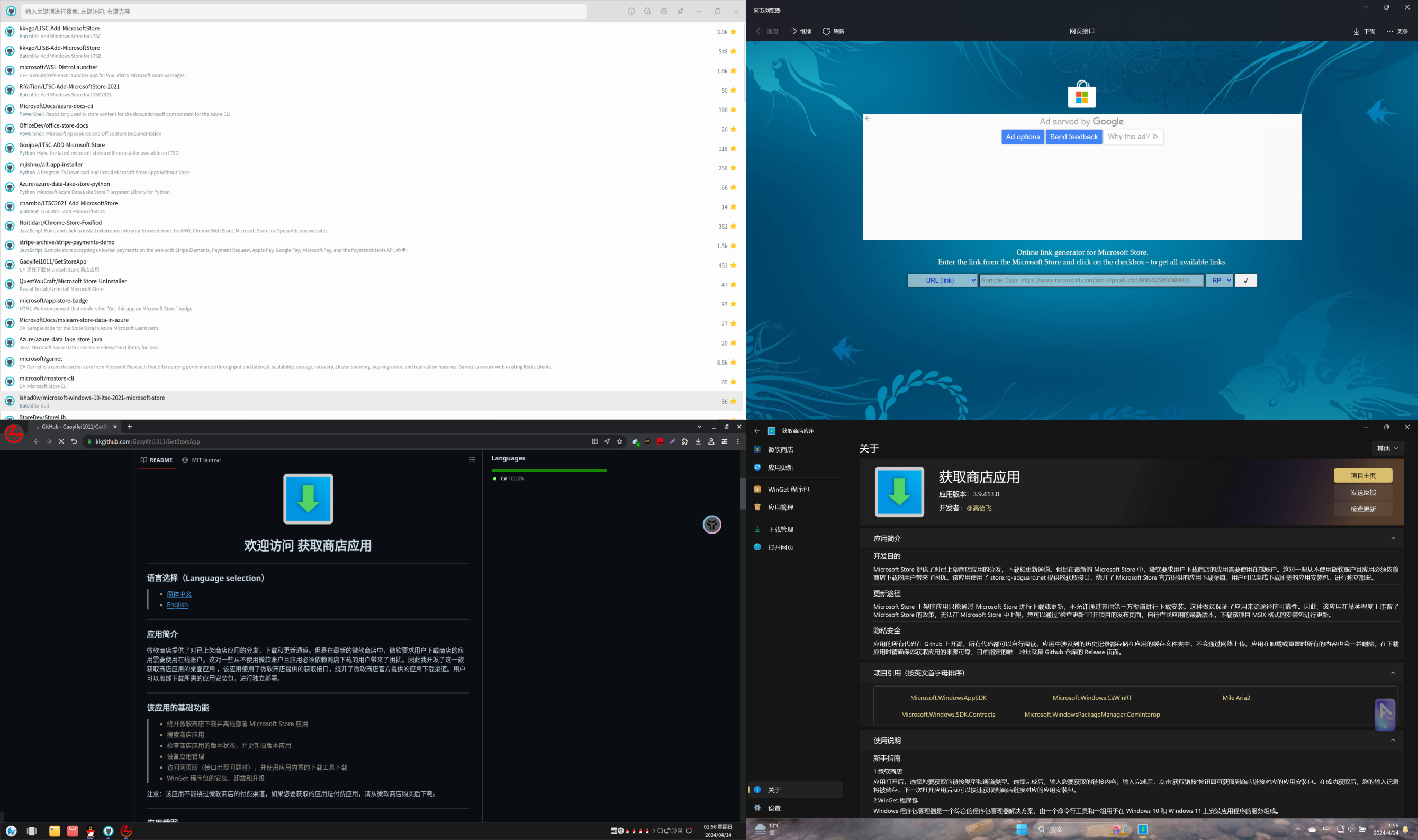The height and width of the screenshot is (840, 1418).
Task: Click the 项目主页 button
Action: tap(1362, 475)
